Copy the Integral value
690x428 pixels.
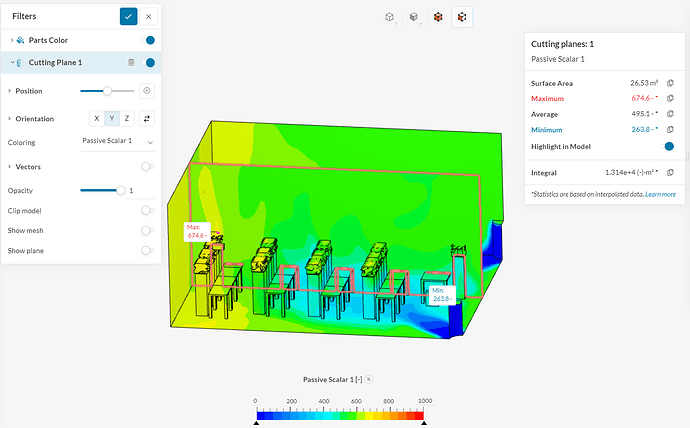click(670, 172)
